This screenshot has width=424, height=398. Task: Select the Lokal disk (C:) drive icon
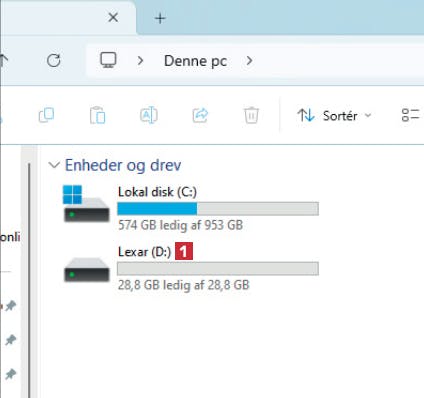coord(86,204)
